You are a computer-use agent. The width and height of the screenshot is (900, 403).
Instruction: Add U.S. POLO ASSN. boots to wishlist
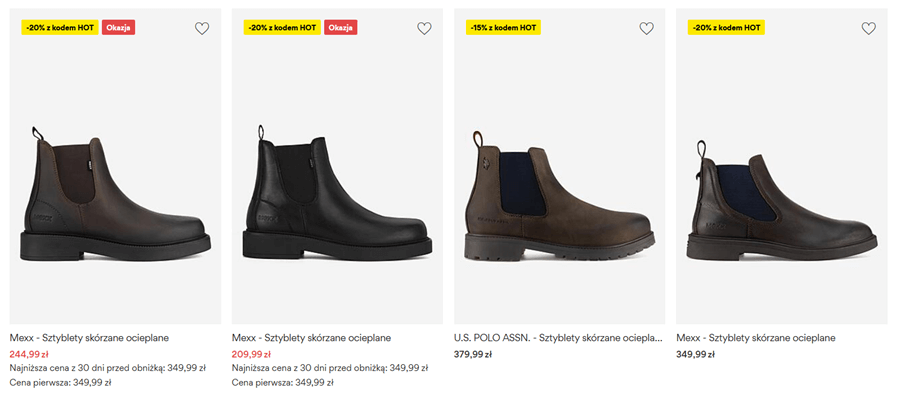[x=646, y=28]
